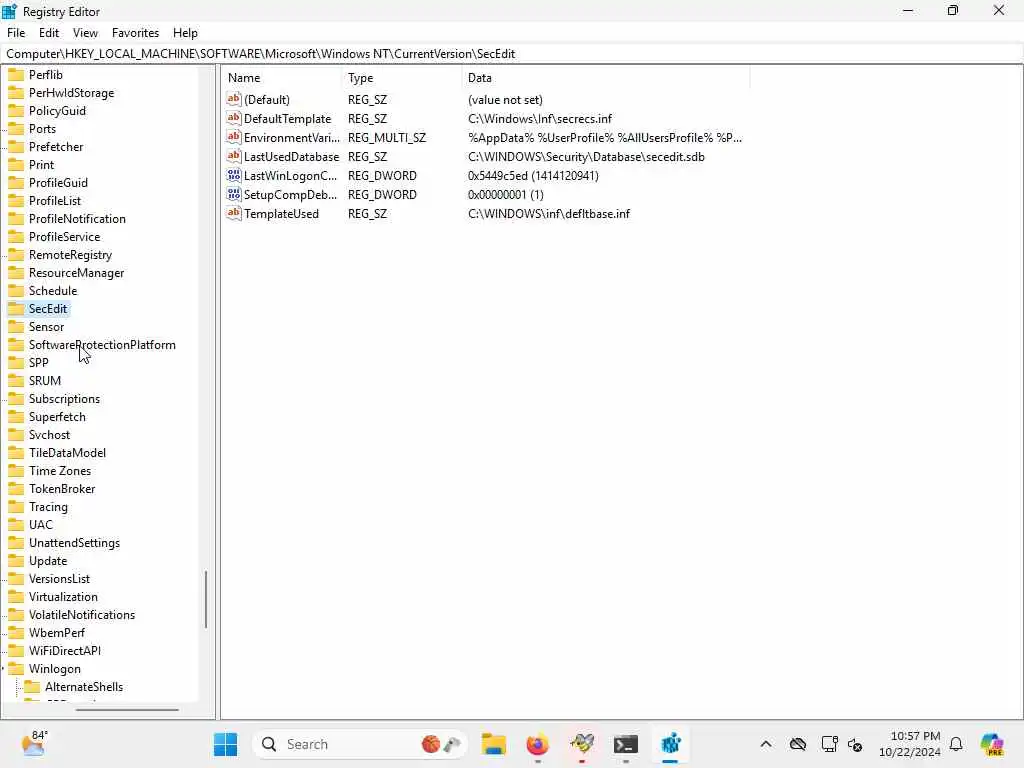This screenshot has height=768, width=1024.
Task: Open the Help menu
Action: pos(185,33)
